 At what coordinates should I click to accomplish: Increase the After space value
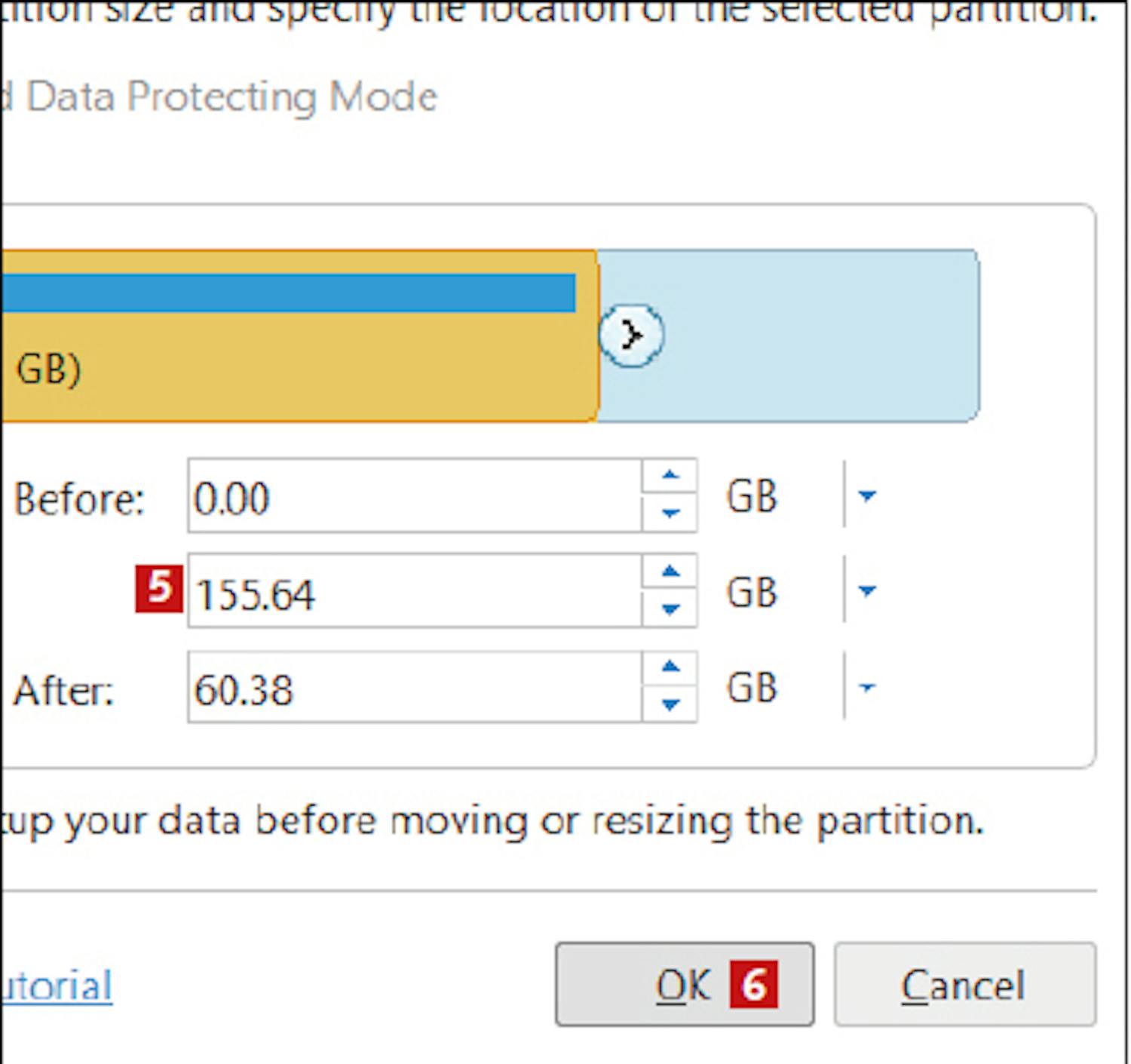coord(670,667)
